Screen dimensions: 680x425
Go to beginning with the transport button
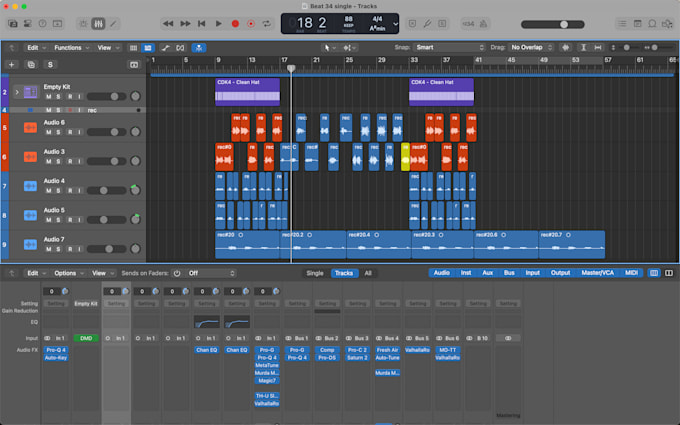tap(202, 24)
